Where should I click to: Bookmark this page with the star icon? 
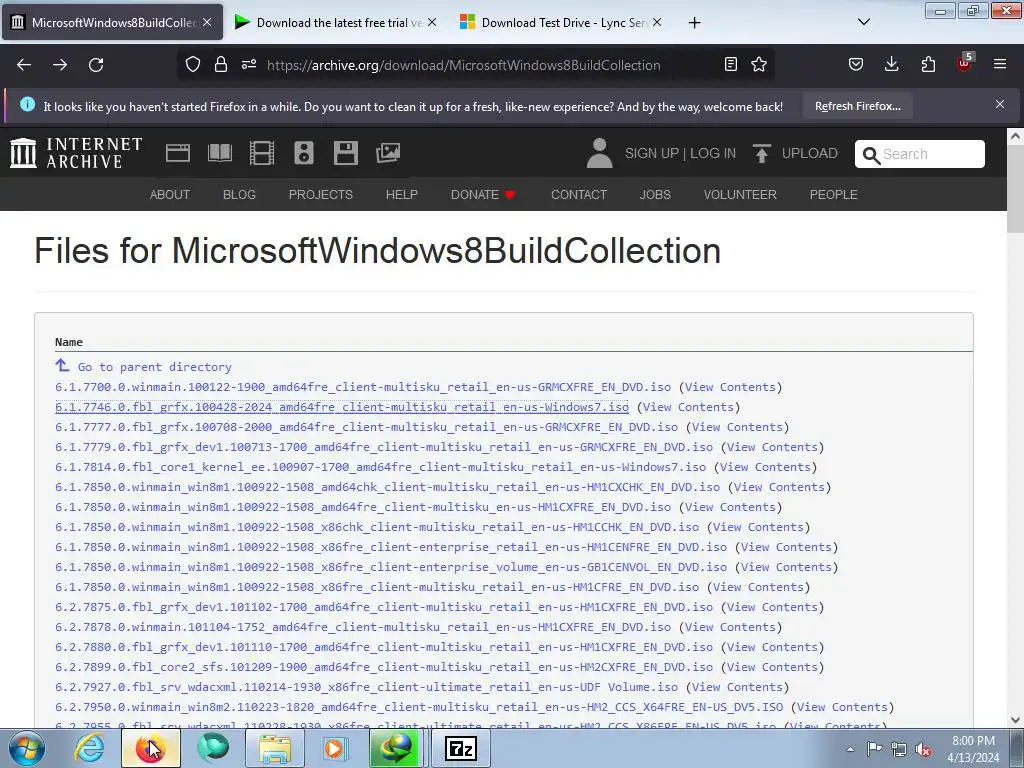759,64
